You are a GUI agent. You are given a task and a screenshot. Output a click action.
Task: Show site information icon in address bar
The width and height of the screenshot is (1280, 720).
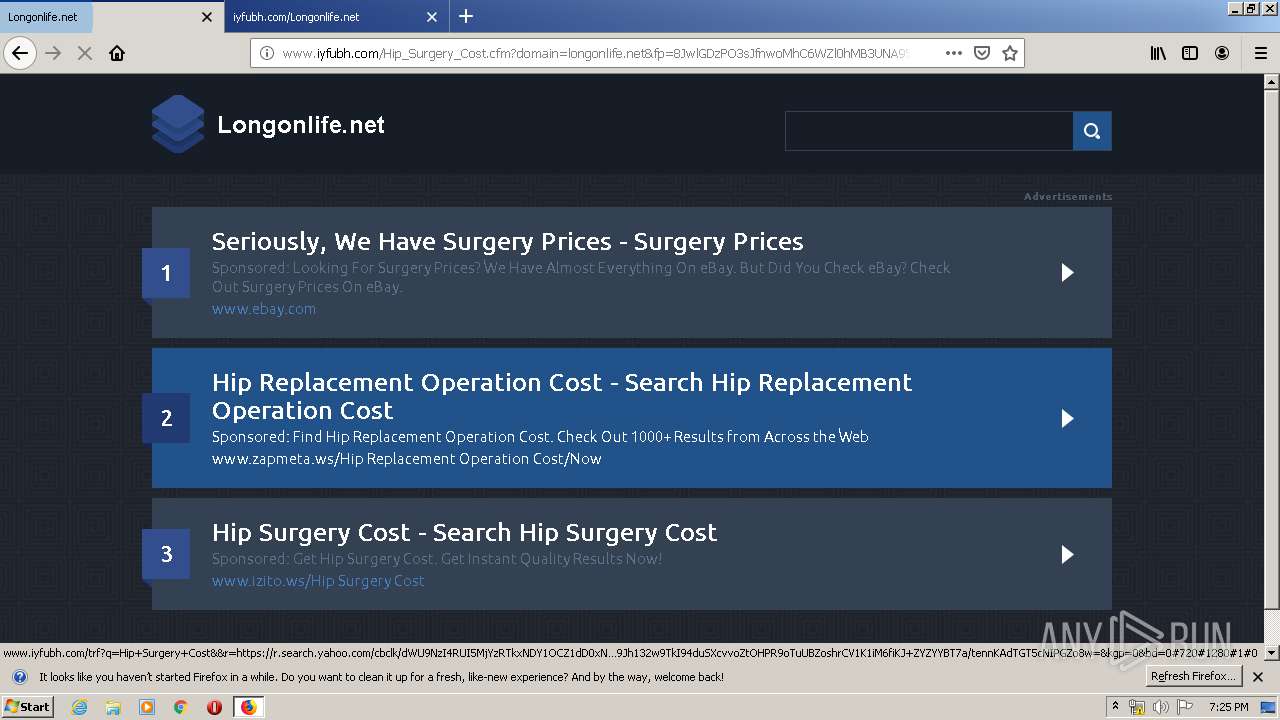(267, 53)
